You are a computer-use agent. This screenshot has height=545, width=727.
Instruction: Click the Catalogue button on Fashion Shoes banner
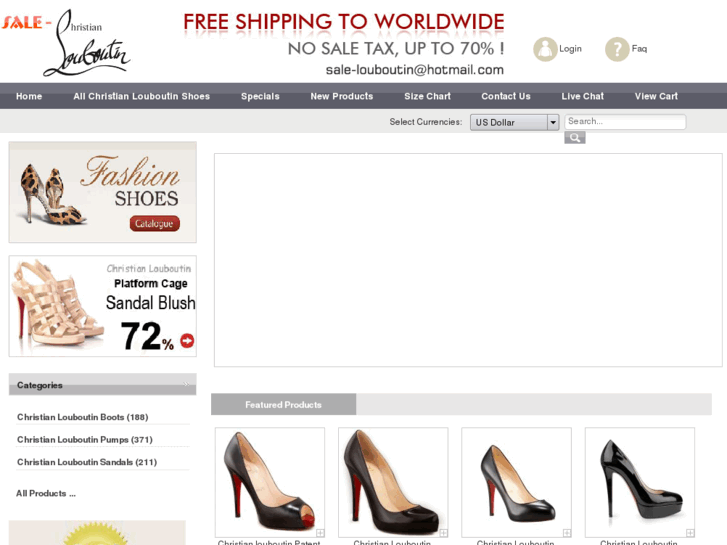(154, 223)
